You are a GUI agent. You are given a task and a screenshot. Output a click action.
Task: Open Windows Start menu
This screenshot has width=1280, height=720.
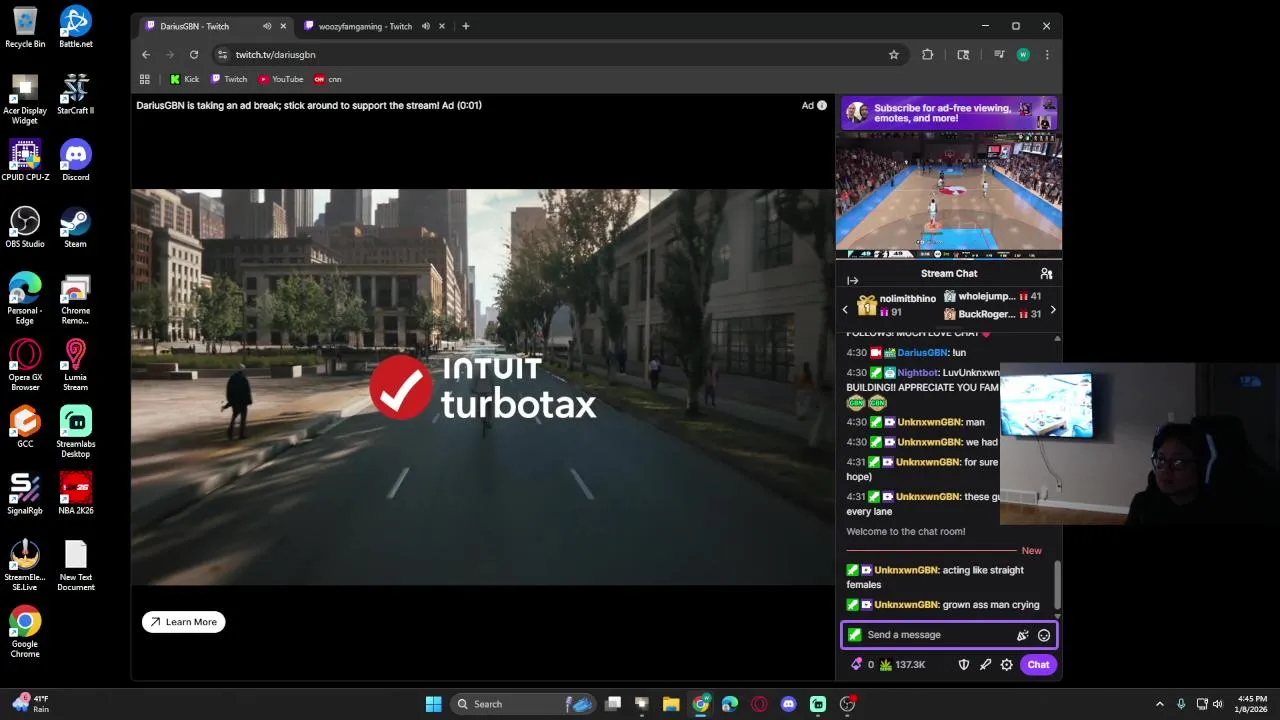[x=433, y=704]
